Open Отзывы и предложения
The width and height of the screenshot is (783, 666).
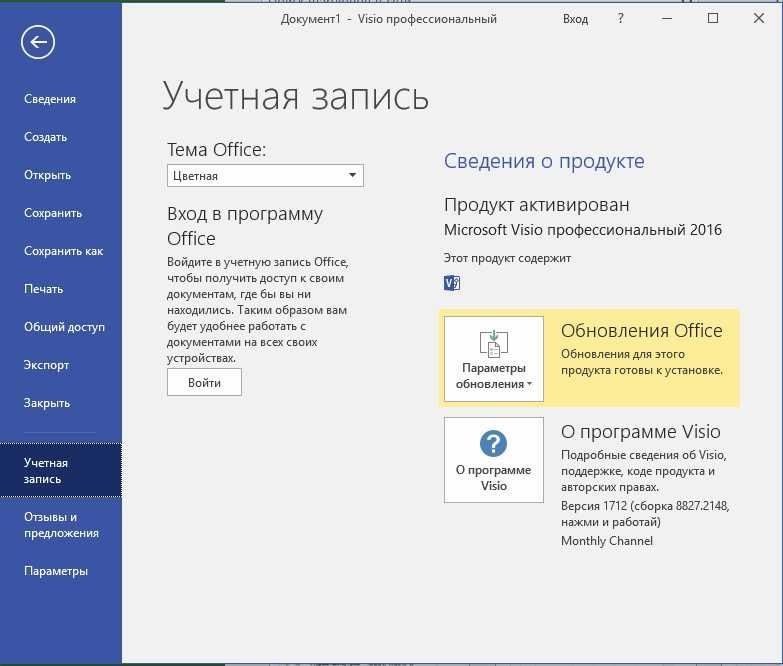point(61,525)
